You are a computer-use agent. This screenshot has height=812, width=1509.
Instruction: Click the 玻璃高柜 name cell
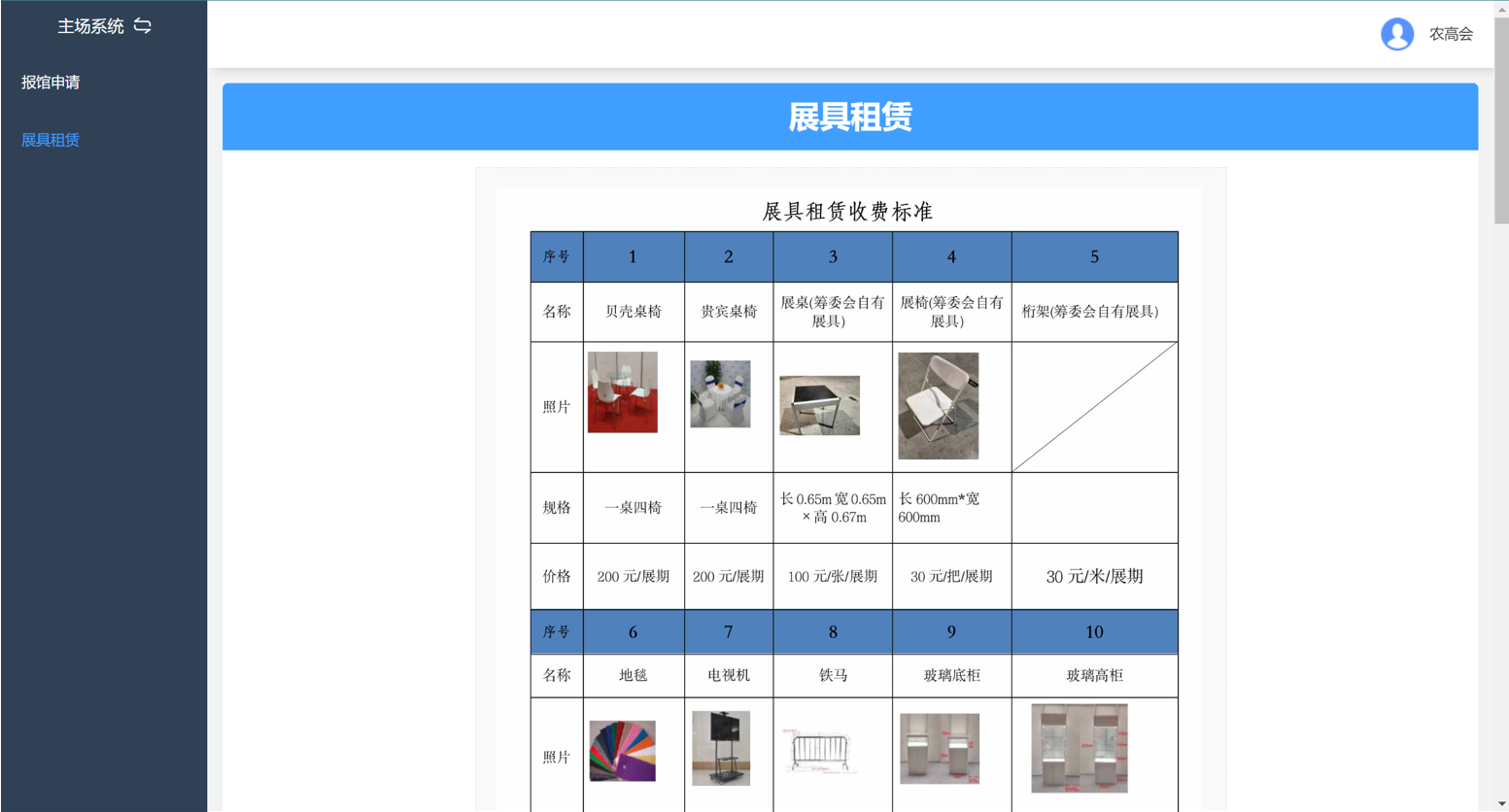click(1094, 675)
